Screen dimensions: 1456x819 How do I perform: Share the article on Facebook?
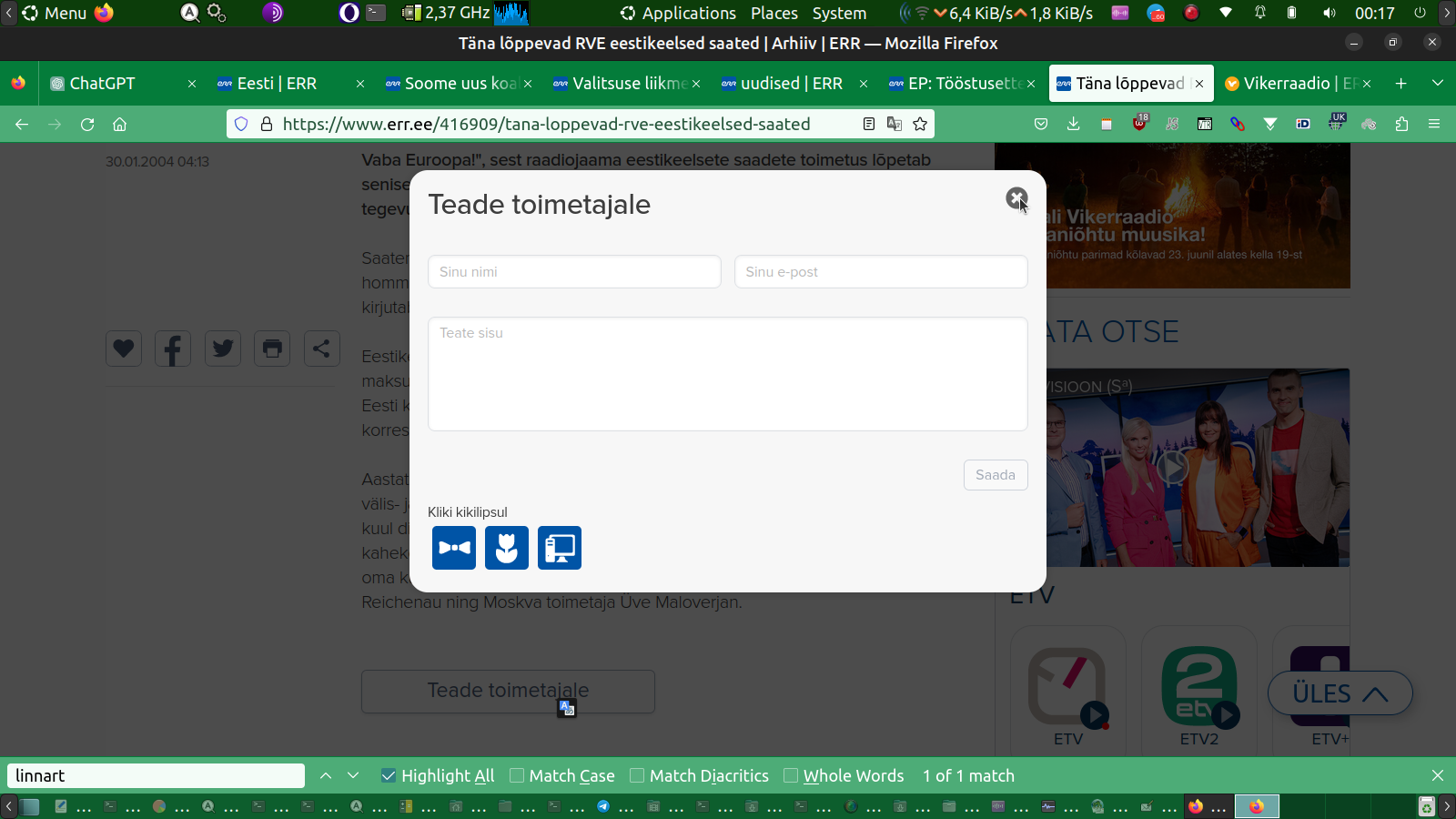(173, 349)
